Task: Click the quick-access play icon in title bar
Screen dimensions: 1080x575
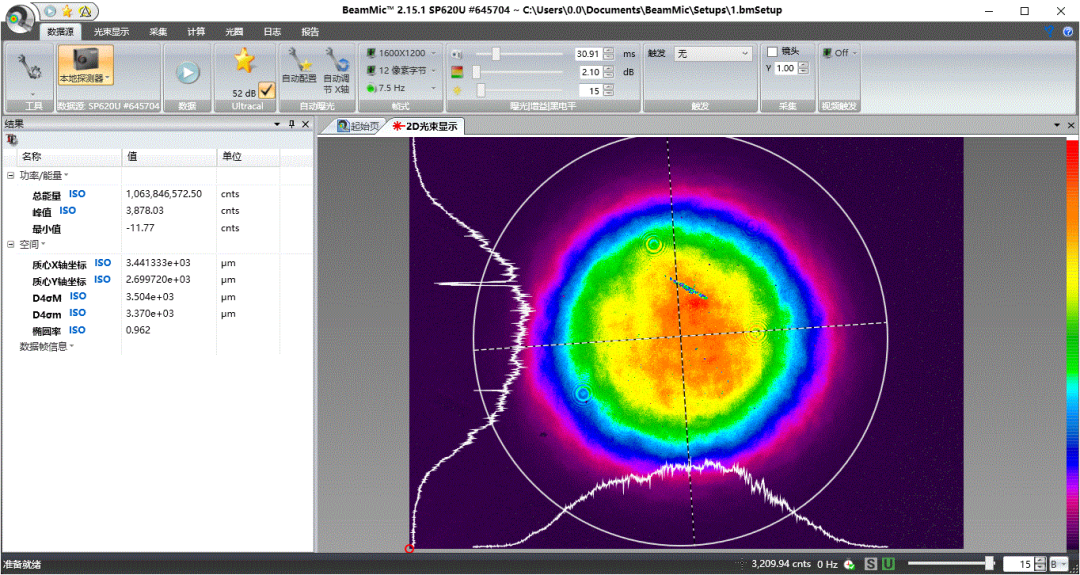Action: 50,10
